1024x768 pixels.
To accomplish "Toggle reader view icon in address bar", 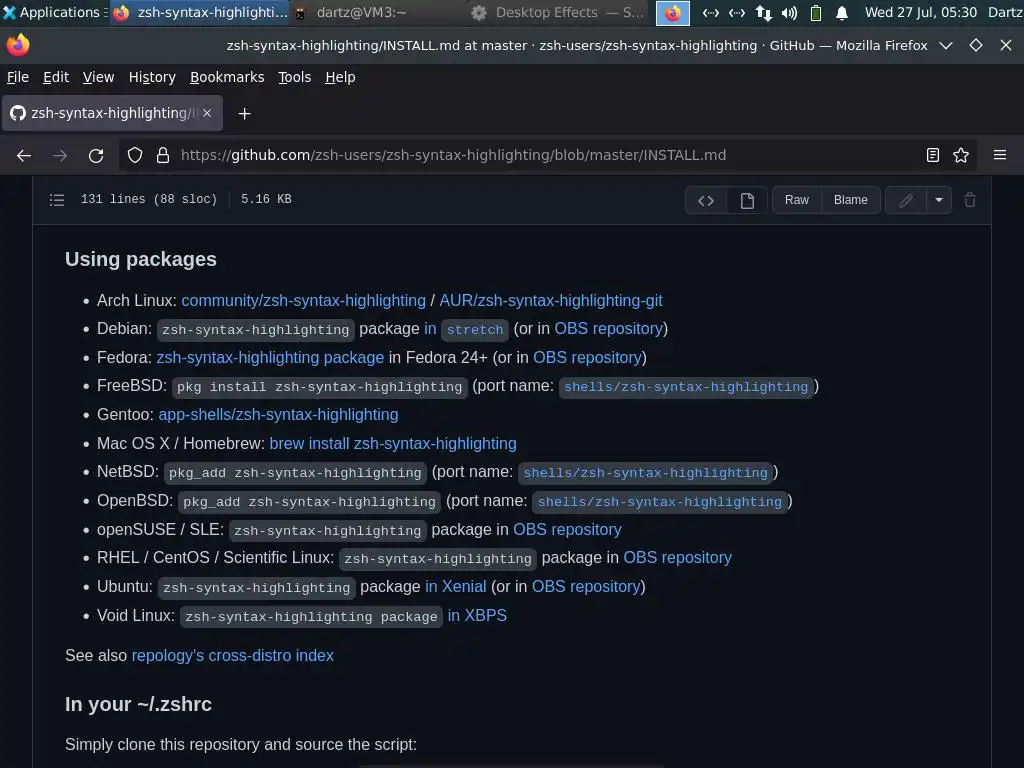I will point(933,155).
